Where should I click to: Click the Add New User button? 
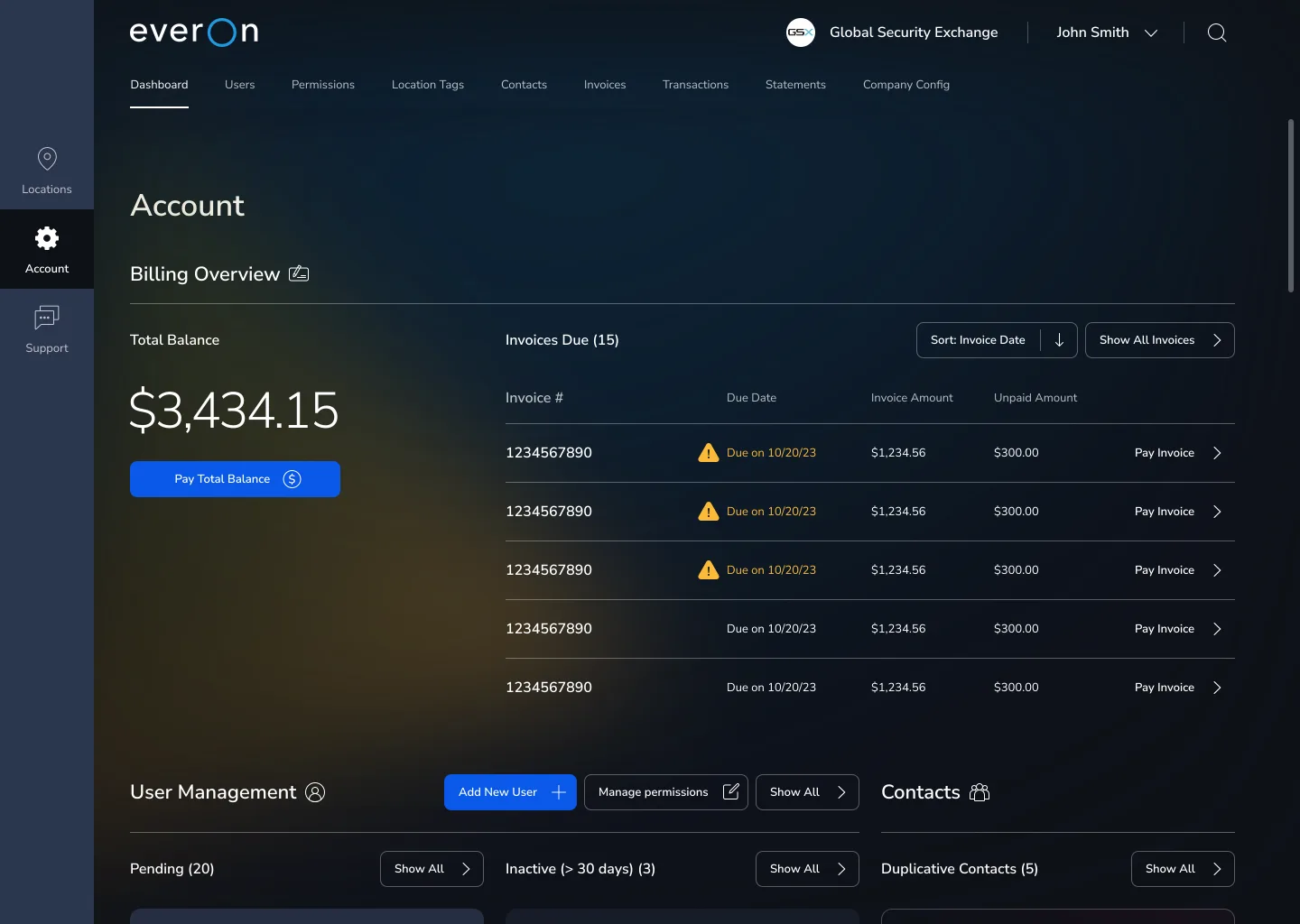510,792
